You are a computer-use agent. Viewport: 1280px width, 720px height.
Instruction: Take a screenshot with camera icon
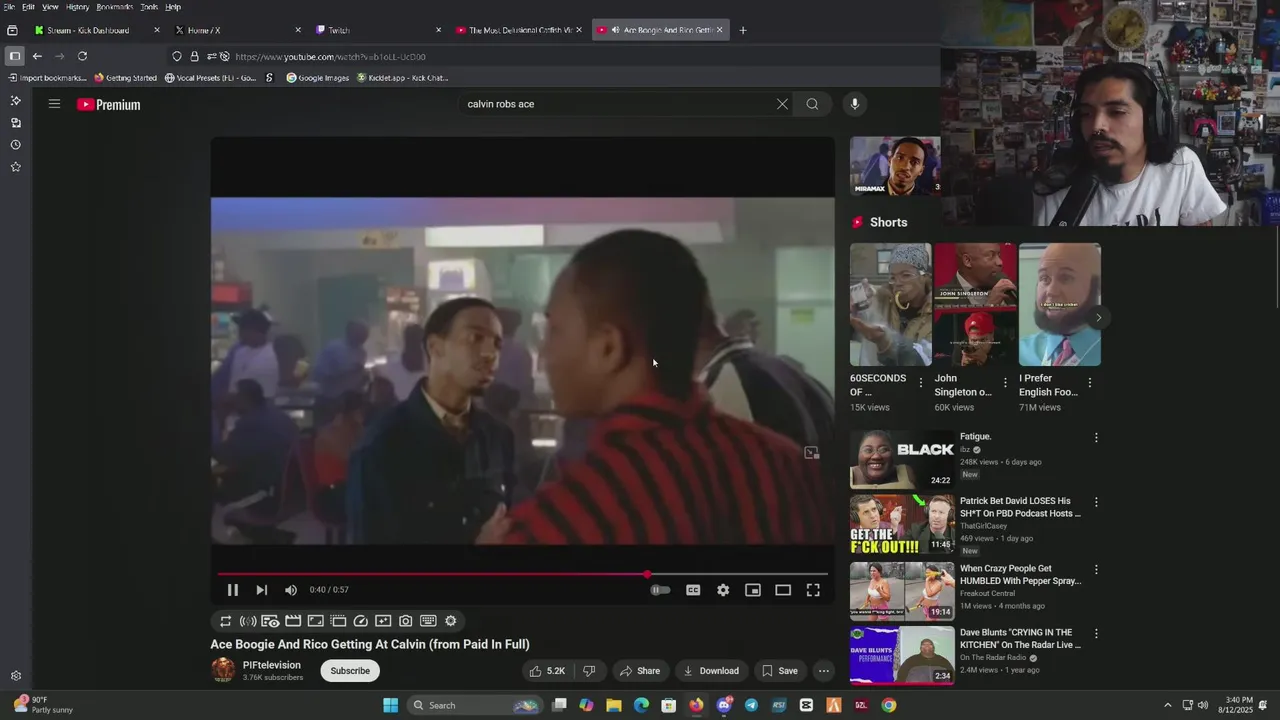click(x=405, y=621)
